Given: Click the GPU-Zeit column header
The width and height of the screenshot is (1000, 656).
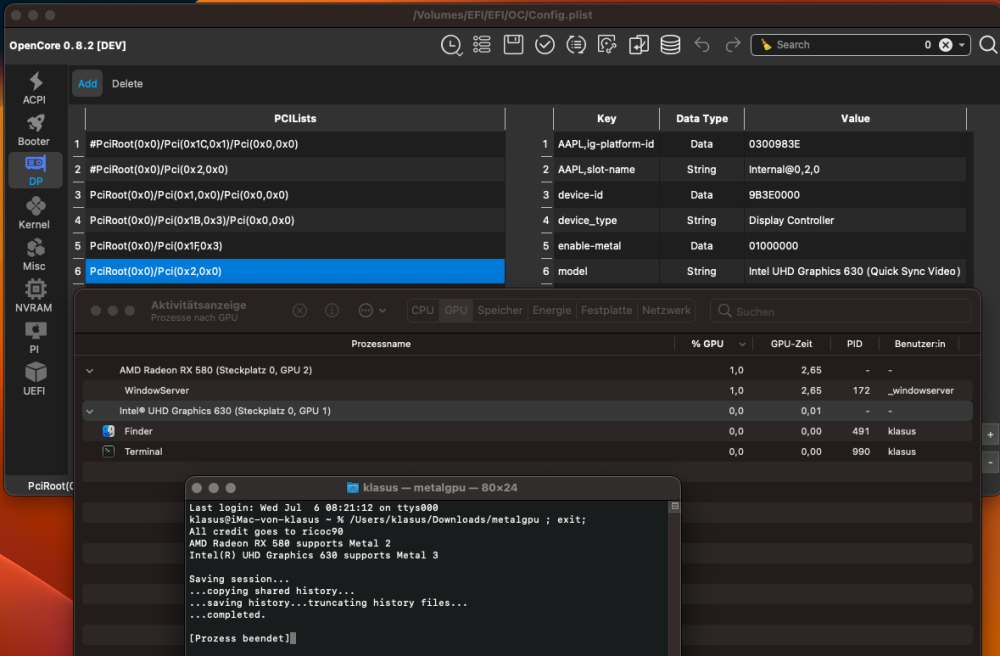Looking at the screenshot, I should click(791, 344).
